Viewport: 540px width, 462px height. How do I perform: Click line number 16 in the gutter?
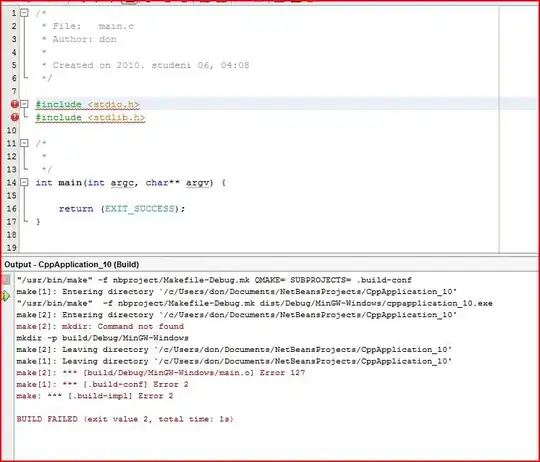[x=11, y=209]
